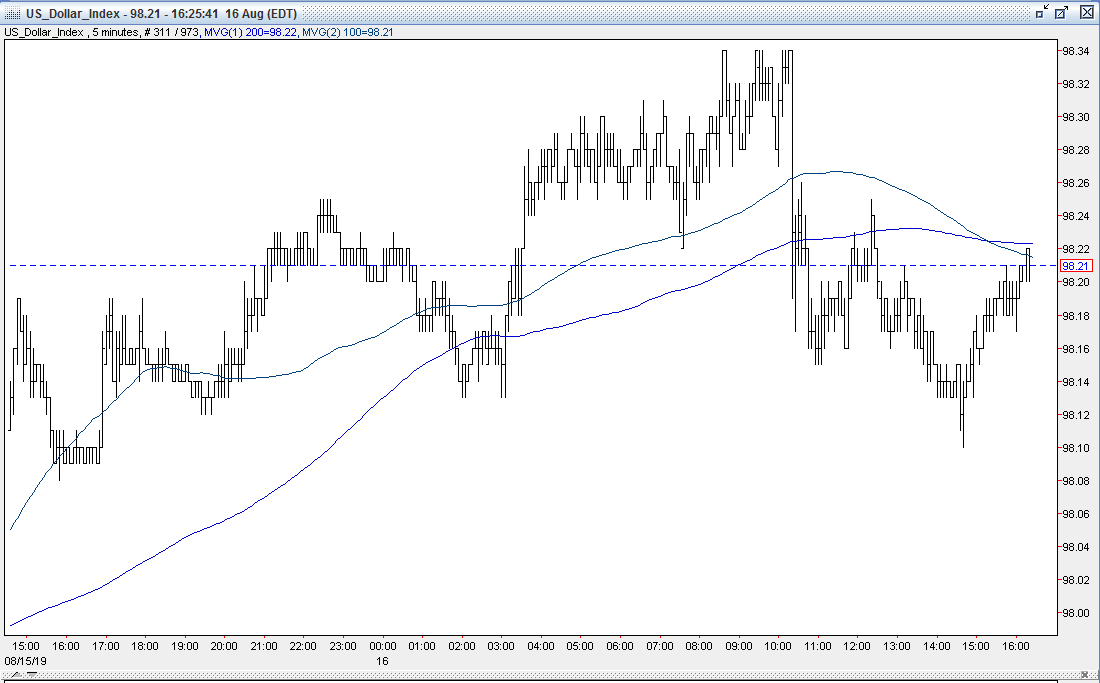Click the 98.04 price axis label
Viewport: 1100px width, 683px height.
tap(1075, 547)
